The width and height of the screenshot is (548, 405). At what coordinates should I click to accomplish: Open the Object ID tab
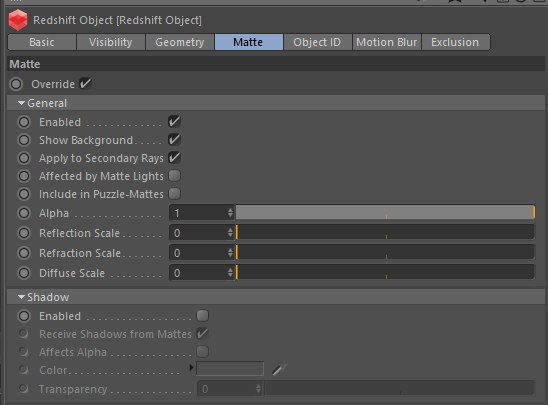317,42
